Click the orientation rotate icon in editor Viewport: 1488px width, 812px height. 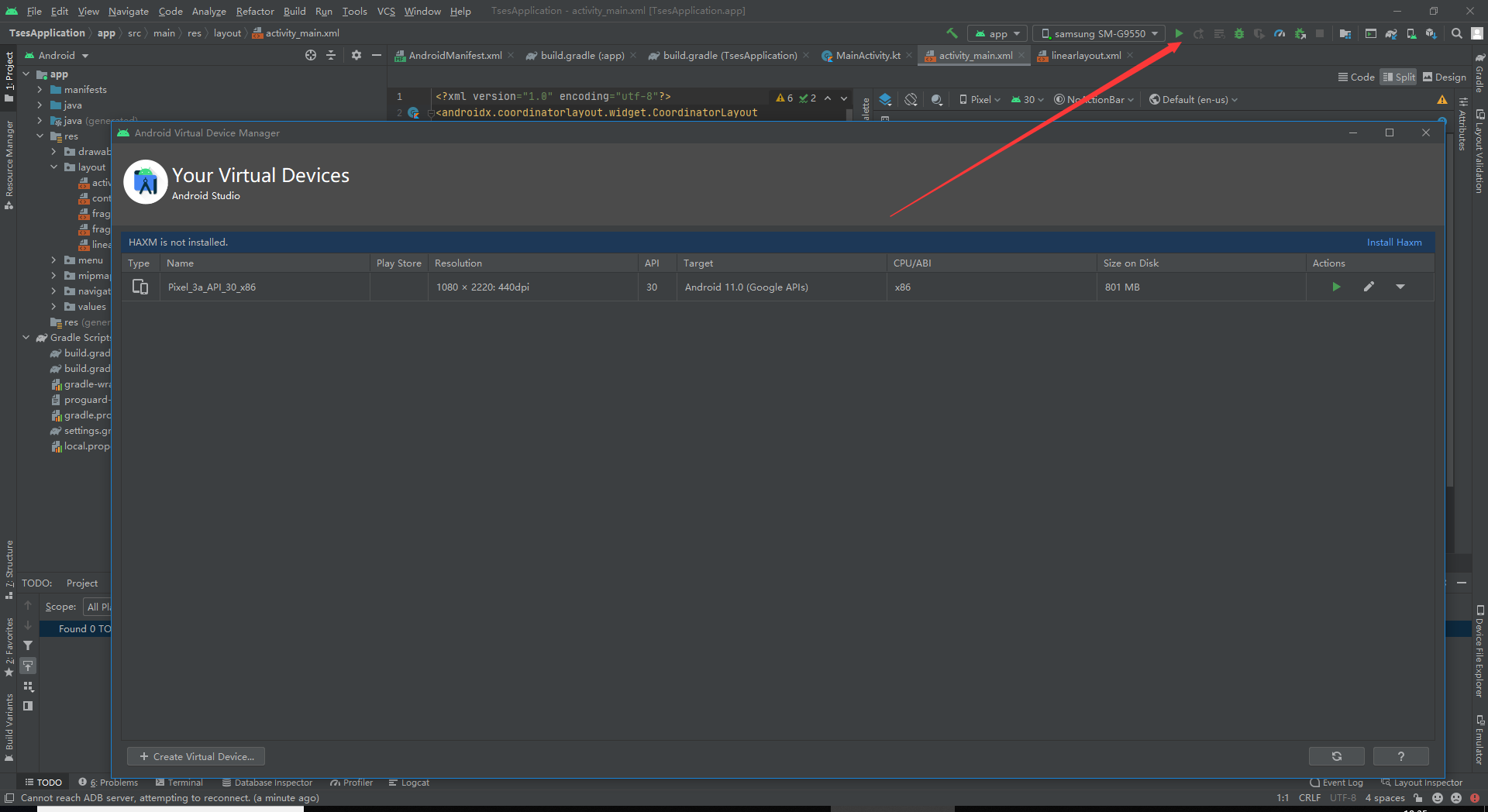coord(911,100)
